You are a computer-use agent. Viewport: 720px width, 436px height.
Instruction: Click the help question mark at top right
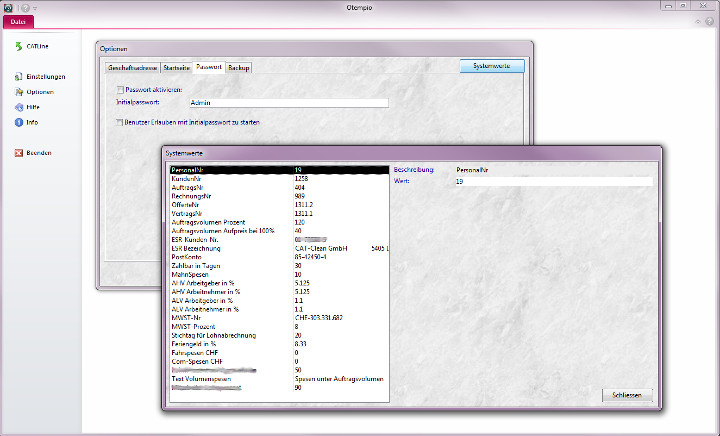710,20
